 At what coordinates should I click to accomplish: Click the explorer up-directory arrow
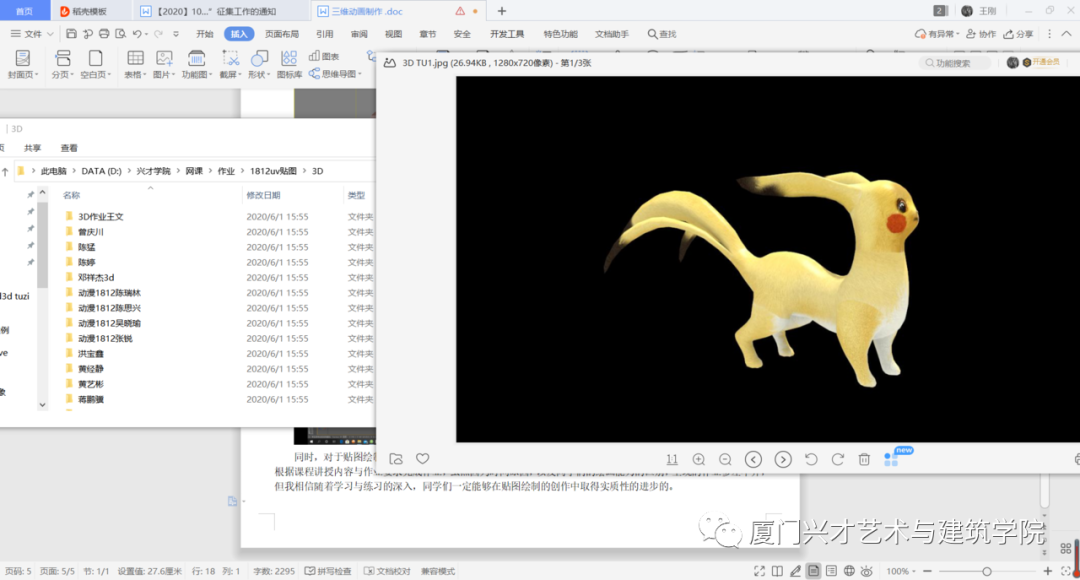pos(6,172)
